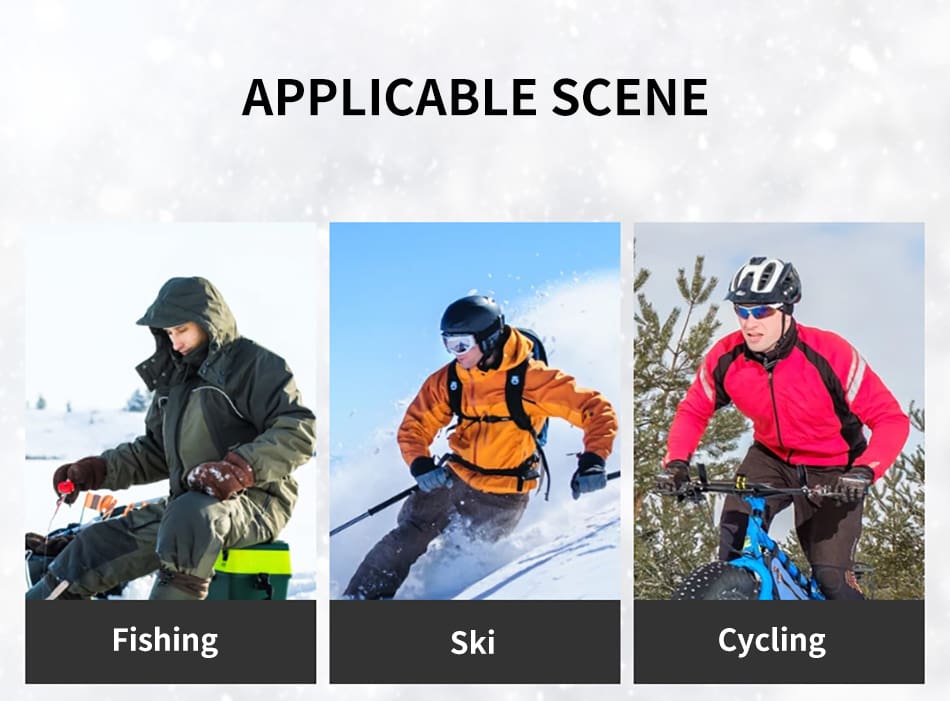Click the APPLICABLE SCENE heading
Image resolution: width=950 pixels, height=701 pixels.
(475, 97)
